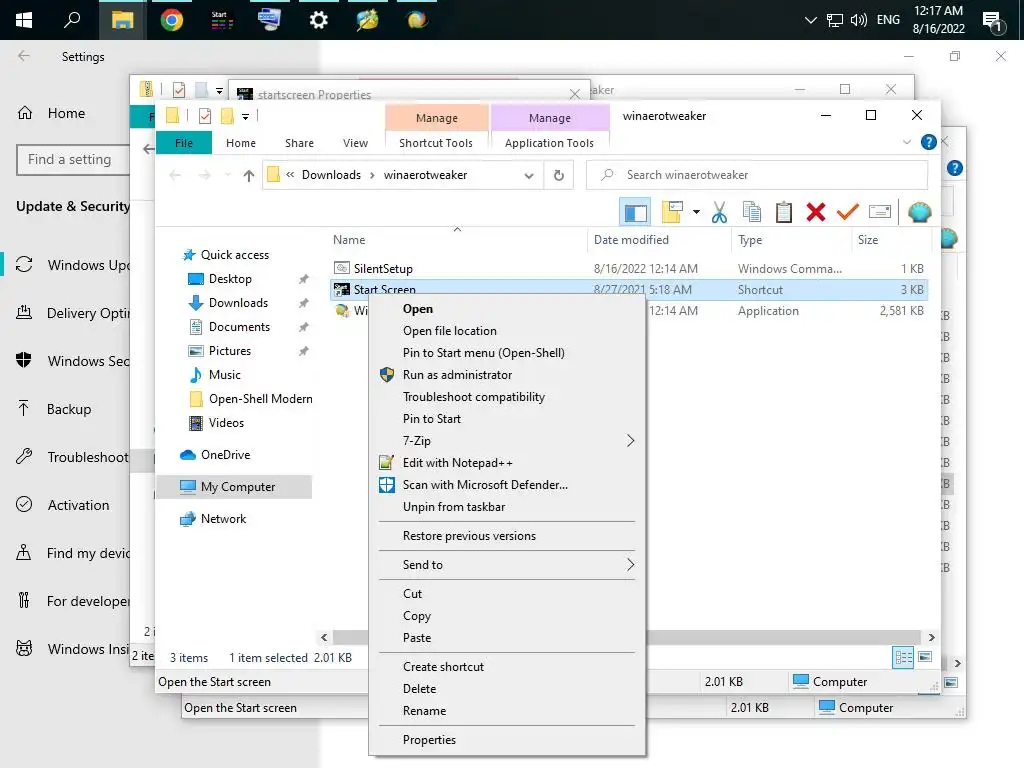This screenshot has height=768, width=1024.
Task: Choose Edit with Notepad++
Action: 507,463
